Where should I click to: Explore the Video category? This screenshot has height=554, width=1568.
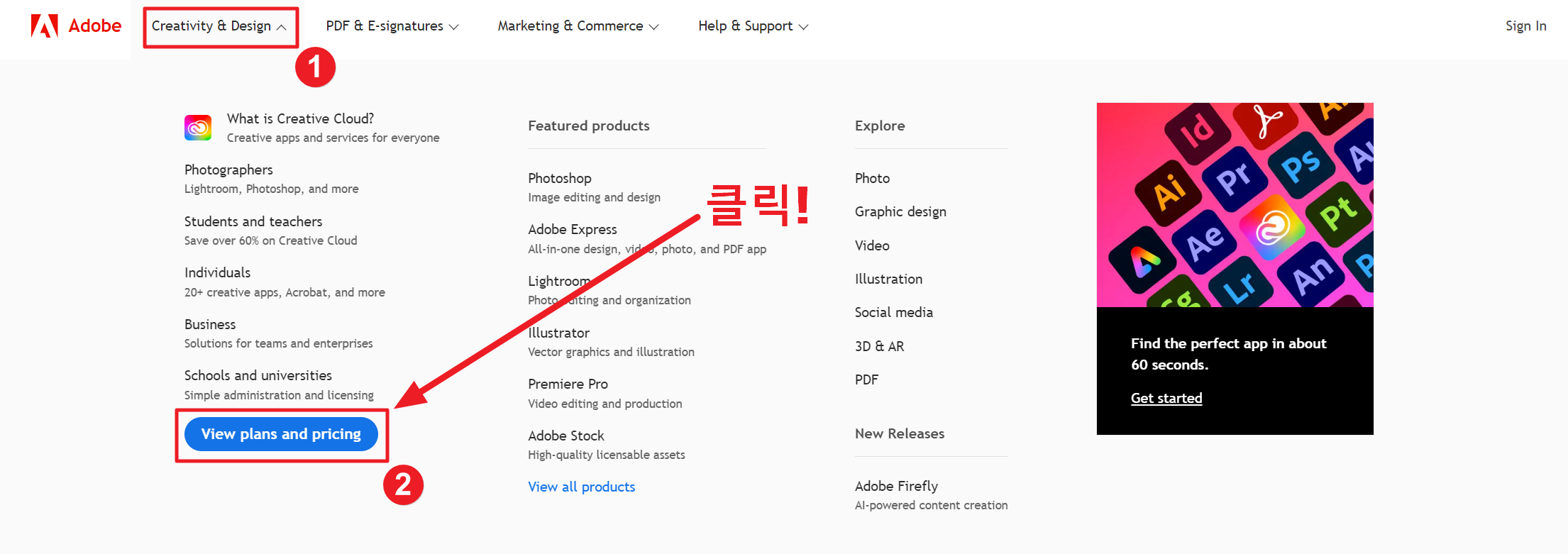(x=872, y=245)
